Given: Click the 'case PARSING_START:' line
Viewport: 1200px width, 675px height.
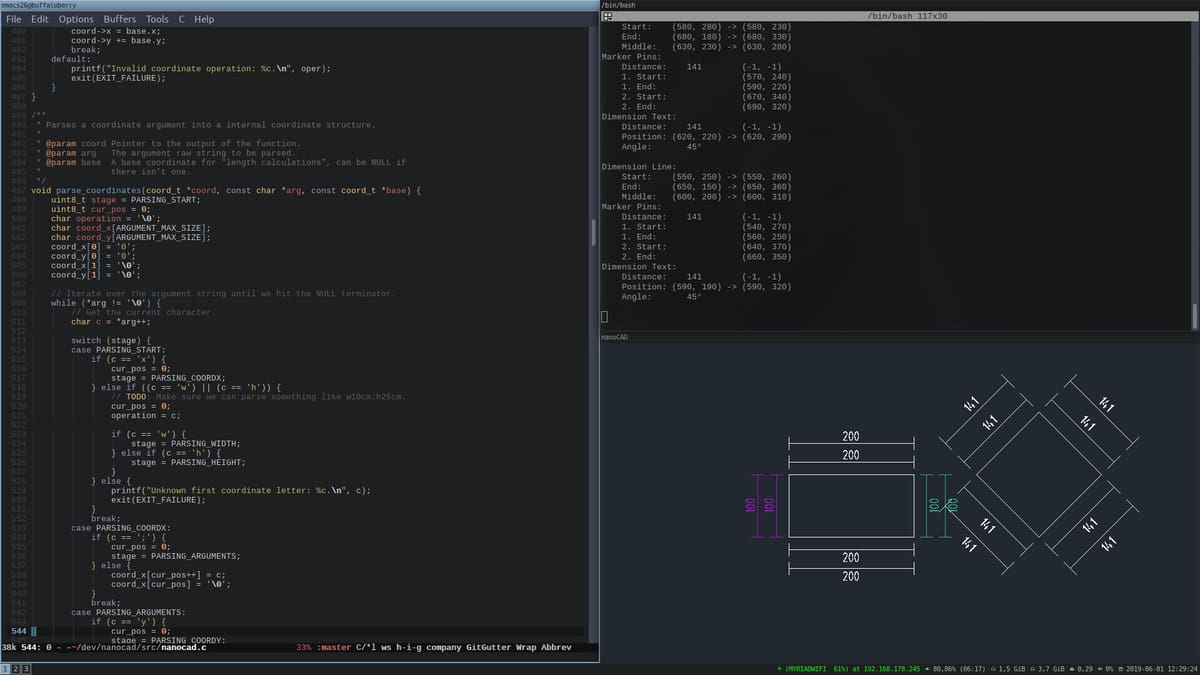Looking at the screenshot, I should pyautogui.click(x=120, y=350).
